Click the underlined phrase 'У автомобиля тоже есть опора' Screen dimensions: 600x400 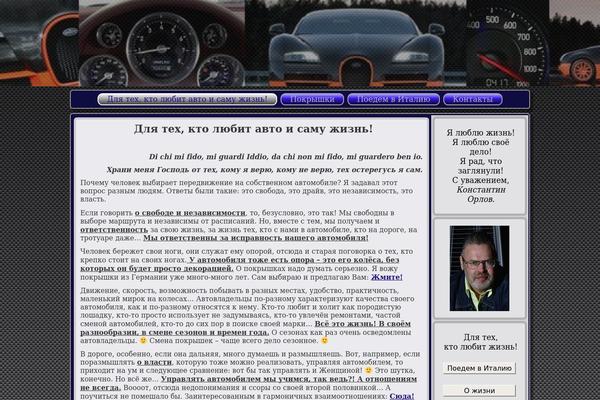pos(249,260)
